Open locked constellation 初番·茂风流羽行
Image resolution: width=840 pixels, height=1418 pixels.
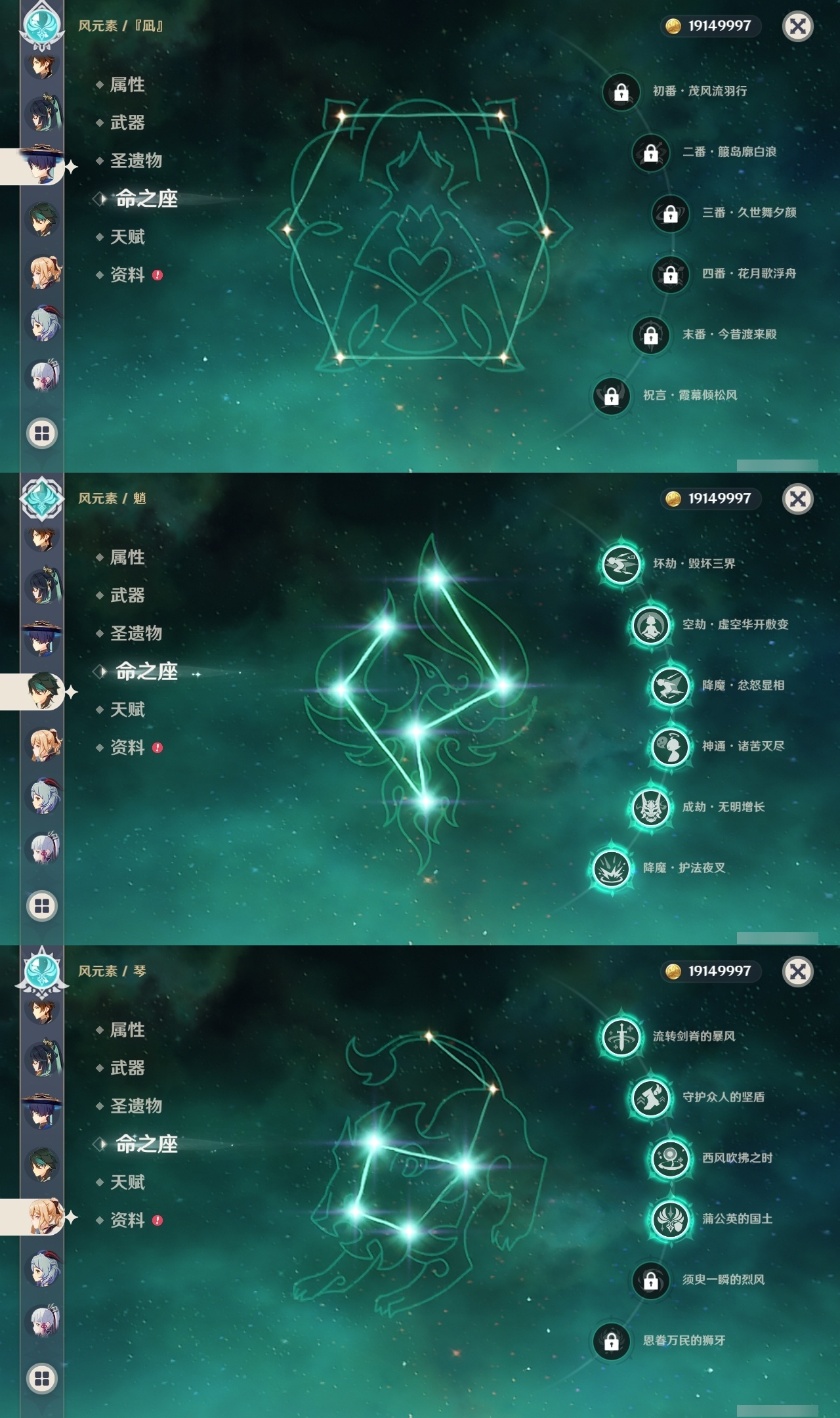click(x=621, y=92)
